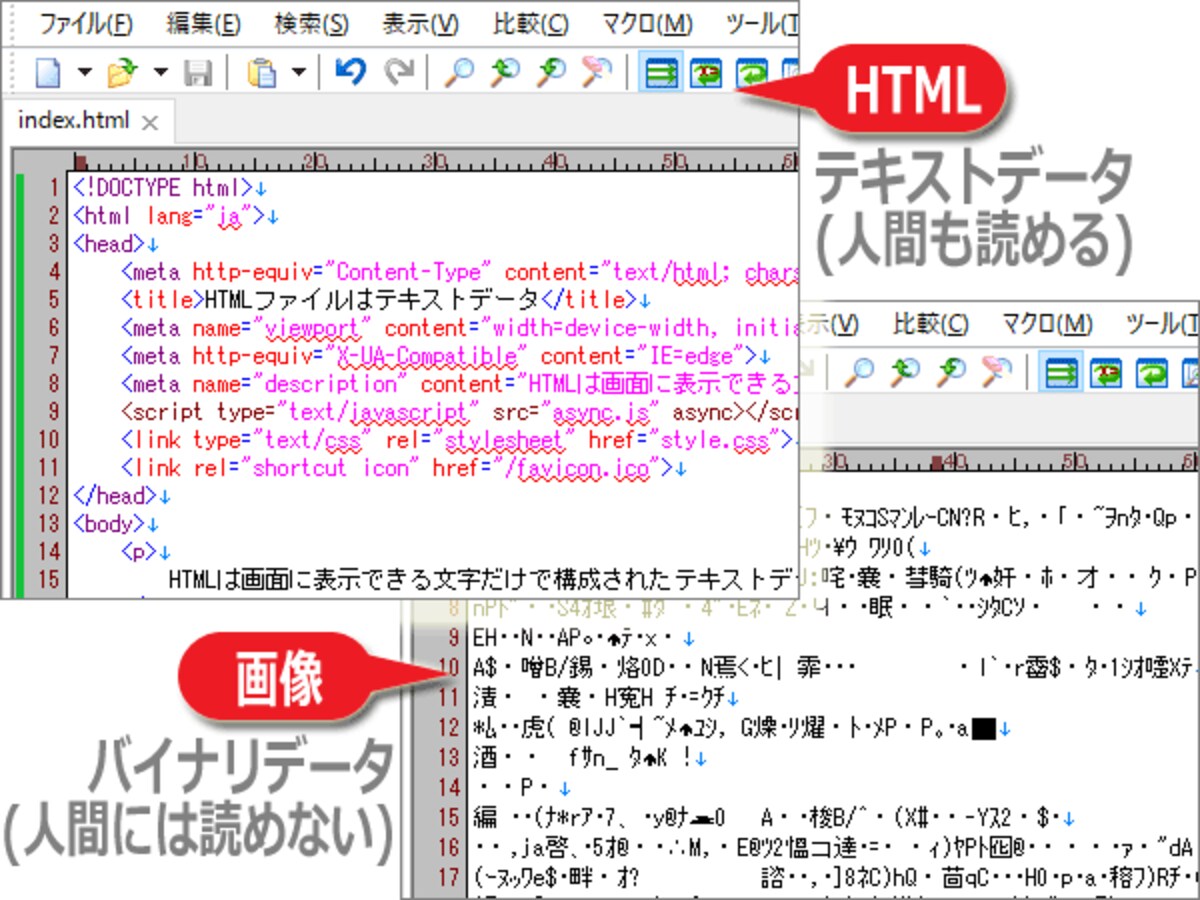
Task: Click binary line 10 starting with A$
Action: click(x=833, y=666)
